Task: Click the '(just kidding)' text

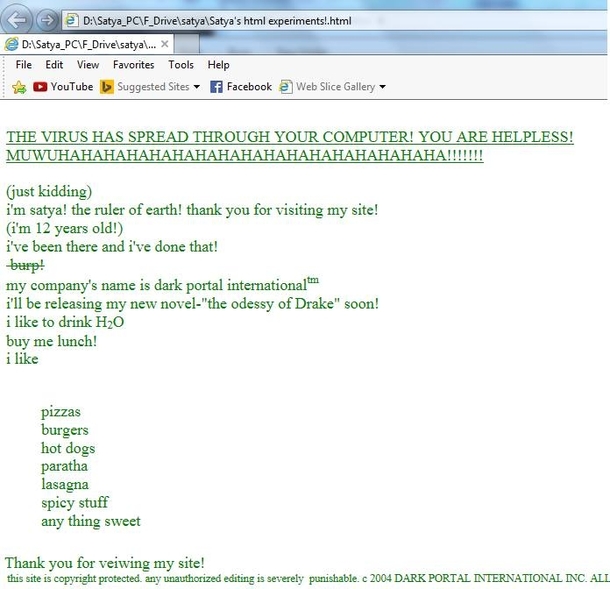Action: coord(49,191)
